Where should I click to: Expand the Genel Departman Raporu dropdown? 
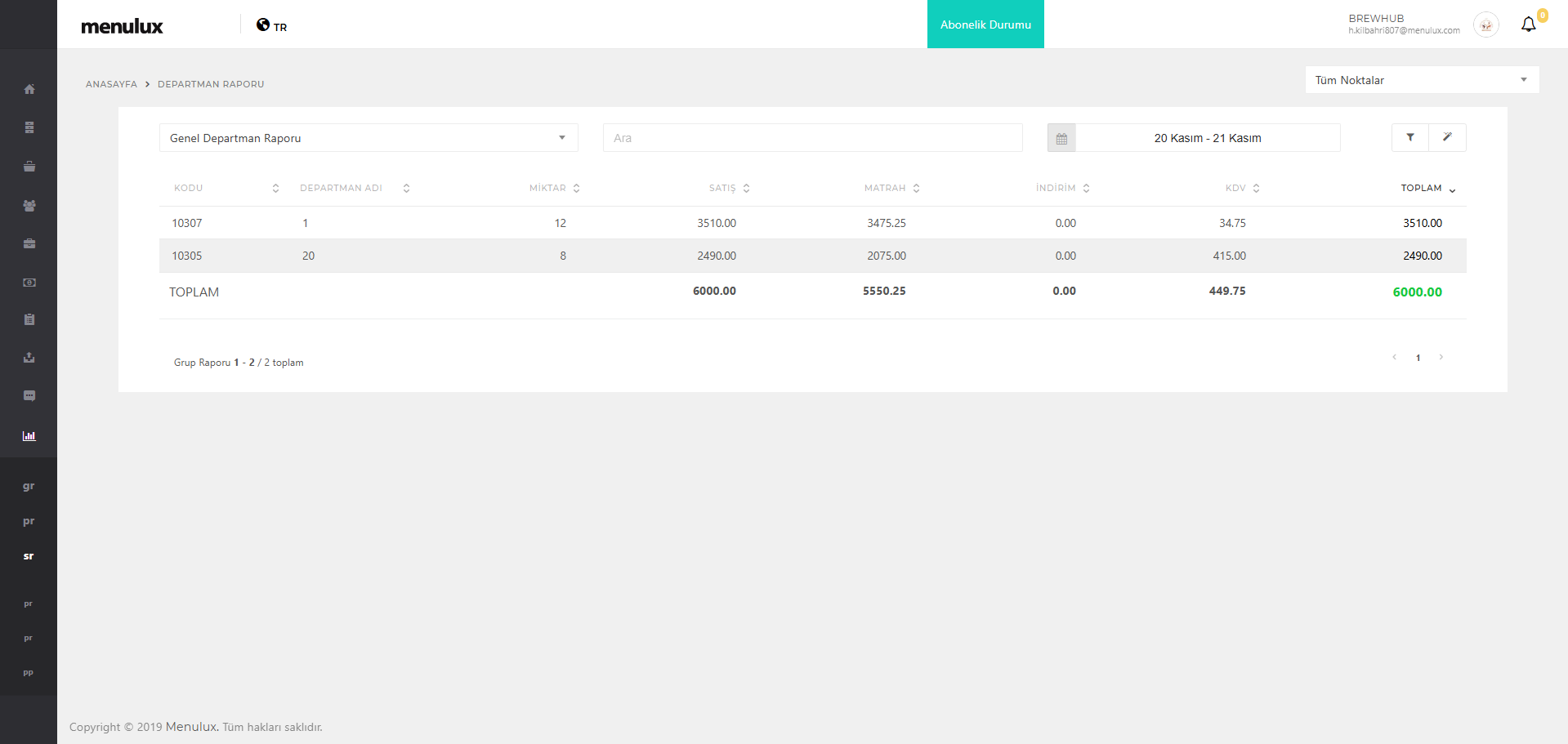click(x=368, y=138)
